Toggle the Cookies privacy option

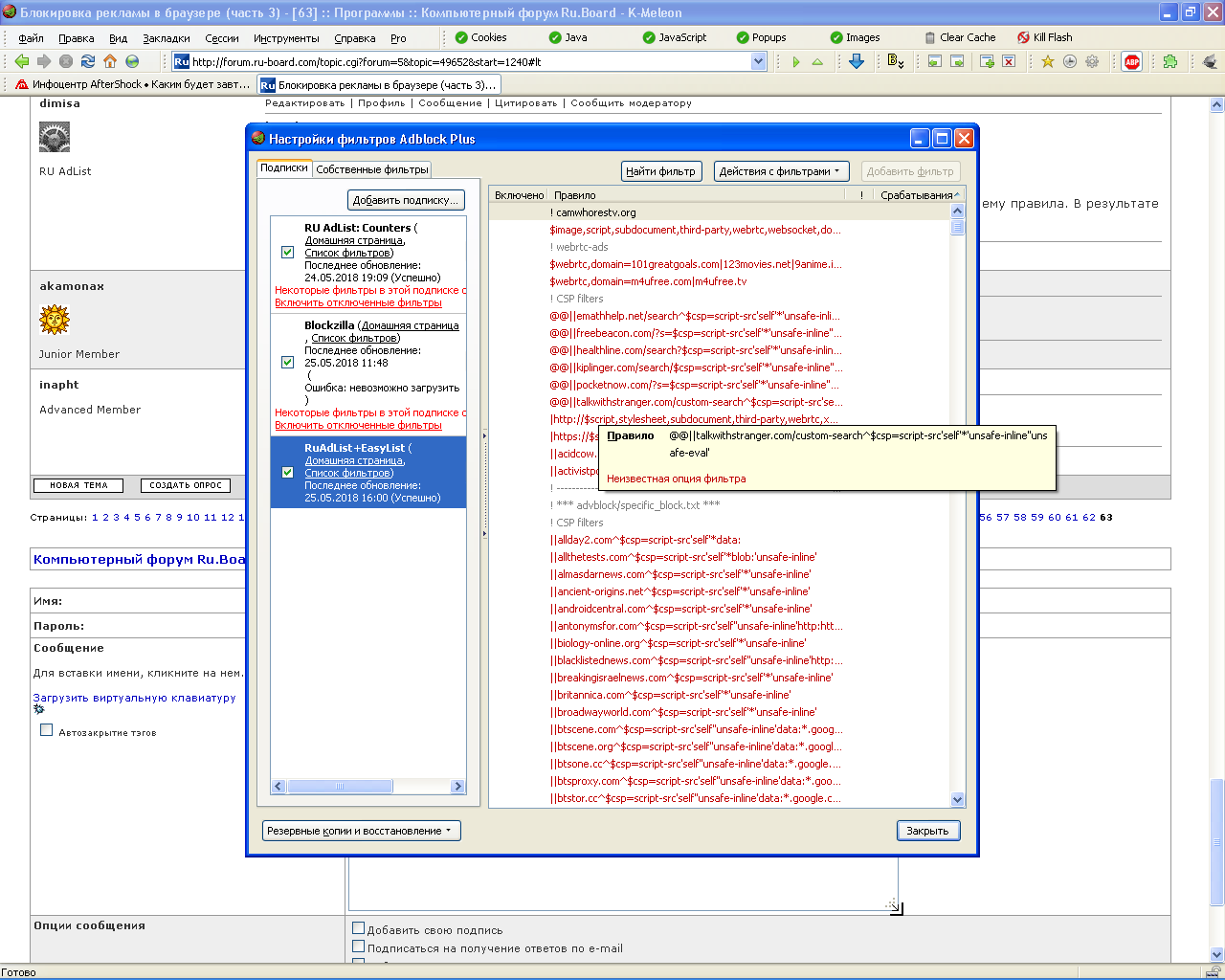480,37
